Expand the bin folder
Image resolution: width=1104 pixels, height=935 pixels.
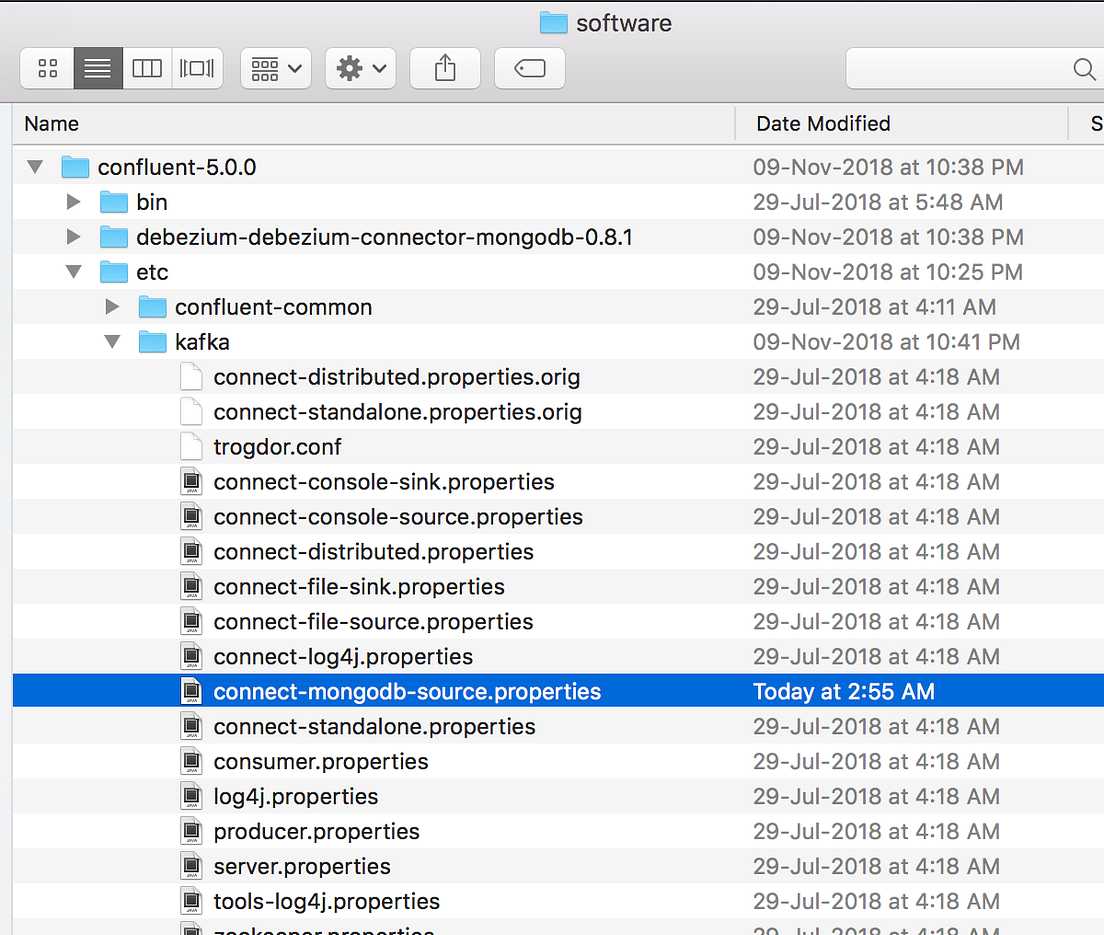(x=72, y=201)
